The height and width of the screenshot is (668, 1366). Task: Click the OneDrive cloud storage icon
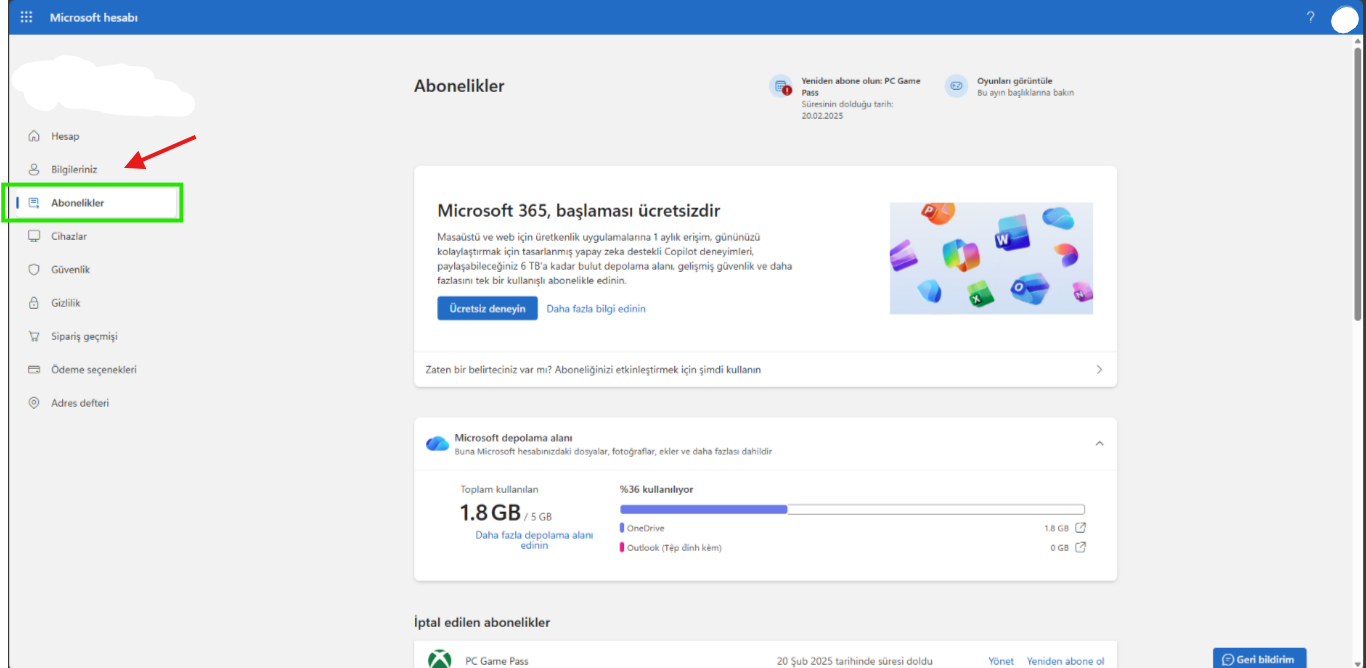(437, 443)
